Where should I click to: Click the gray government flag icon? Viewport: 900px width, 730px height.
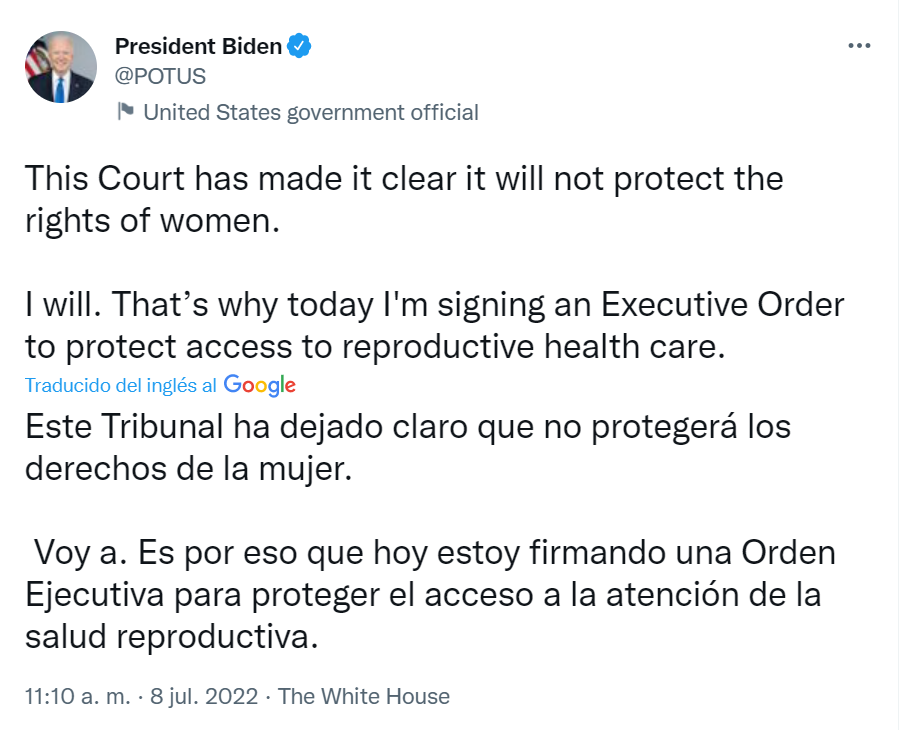tap(126, 111)
